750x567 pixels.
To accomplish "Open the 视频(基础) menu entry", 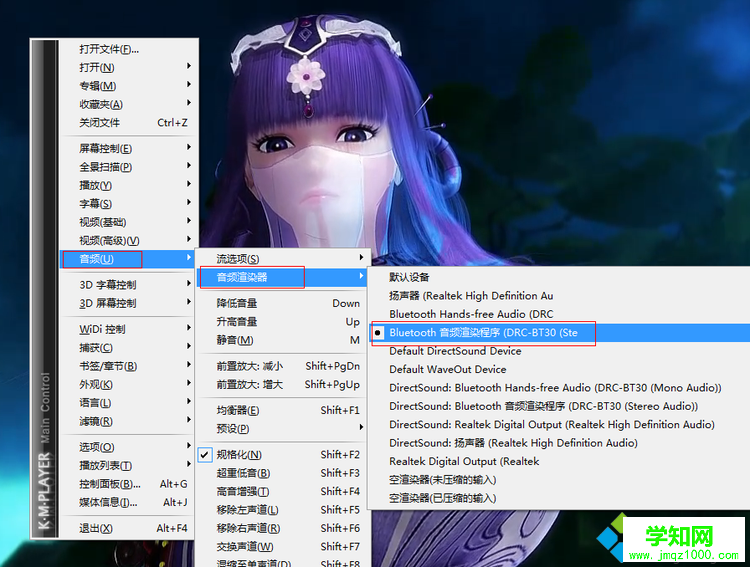I will (128, 222).
